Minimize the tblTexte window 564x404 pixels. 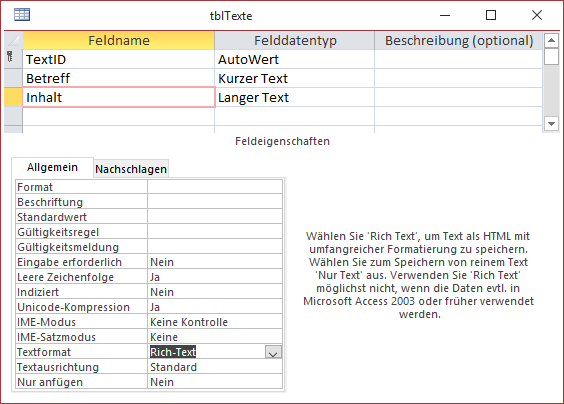point(445,15)
